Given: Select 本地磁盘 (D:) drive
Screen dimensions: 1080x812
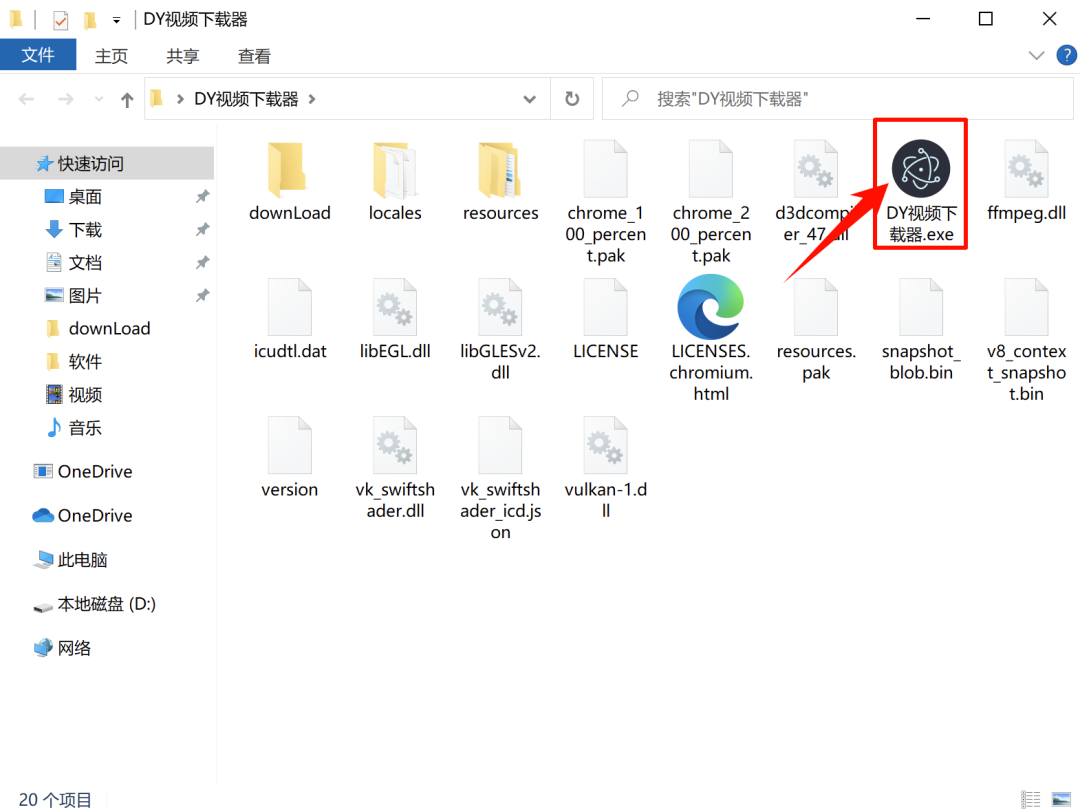Looking at the screenshot, I should point(107,604).
